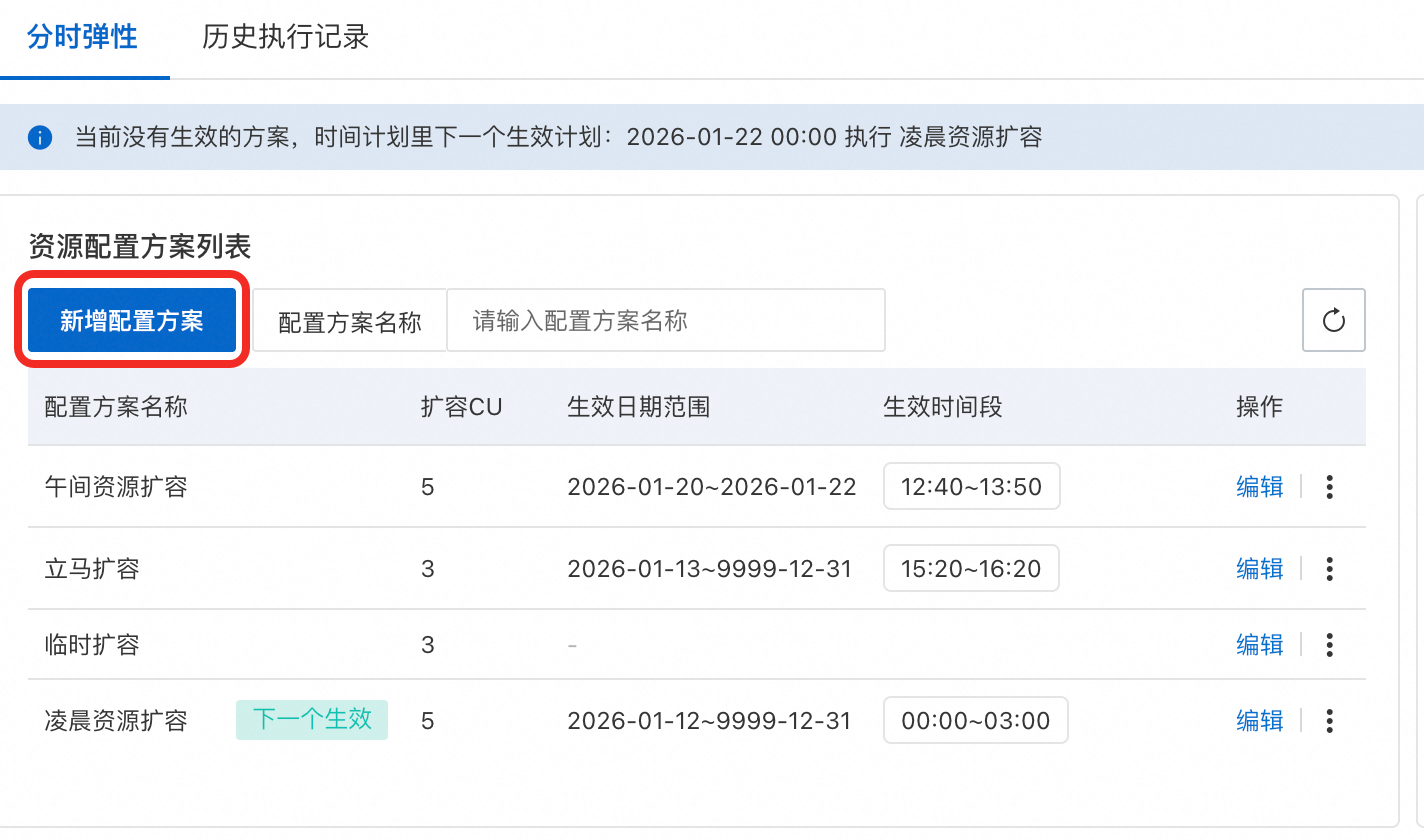Click the 新增配置方案 button
This screenshot has height=840, width=1424.
tap(132, 321)
